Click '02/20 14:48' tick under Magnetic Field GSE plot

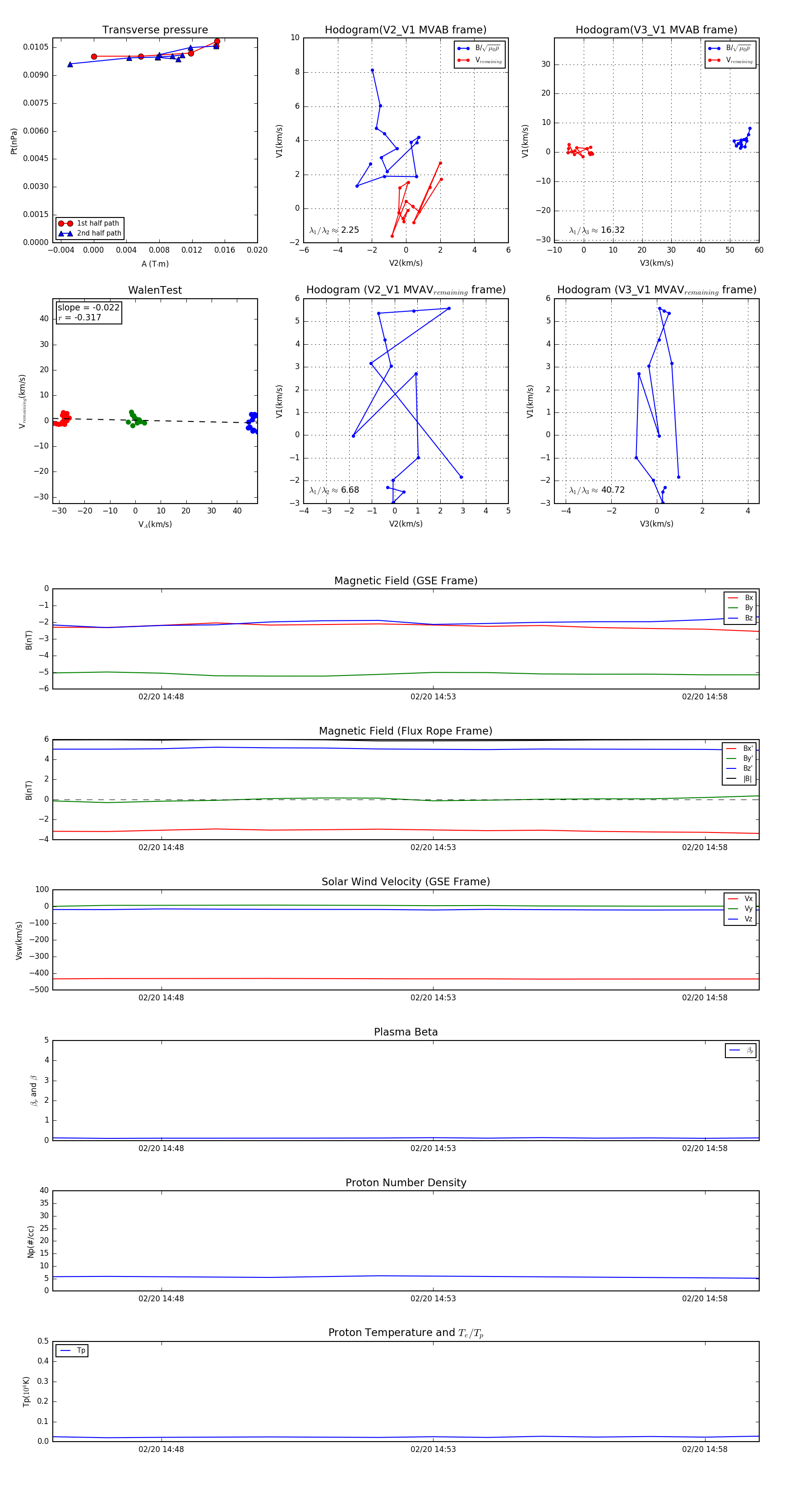tap(161, 697)
